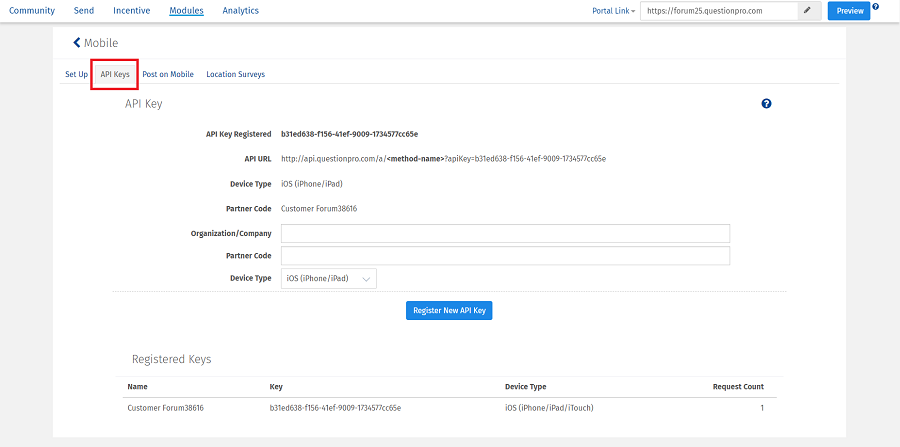Open the Community menu
Screen dimensions: 900x447
(32, 11)
